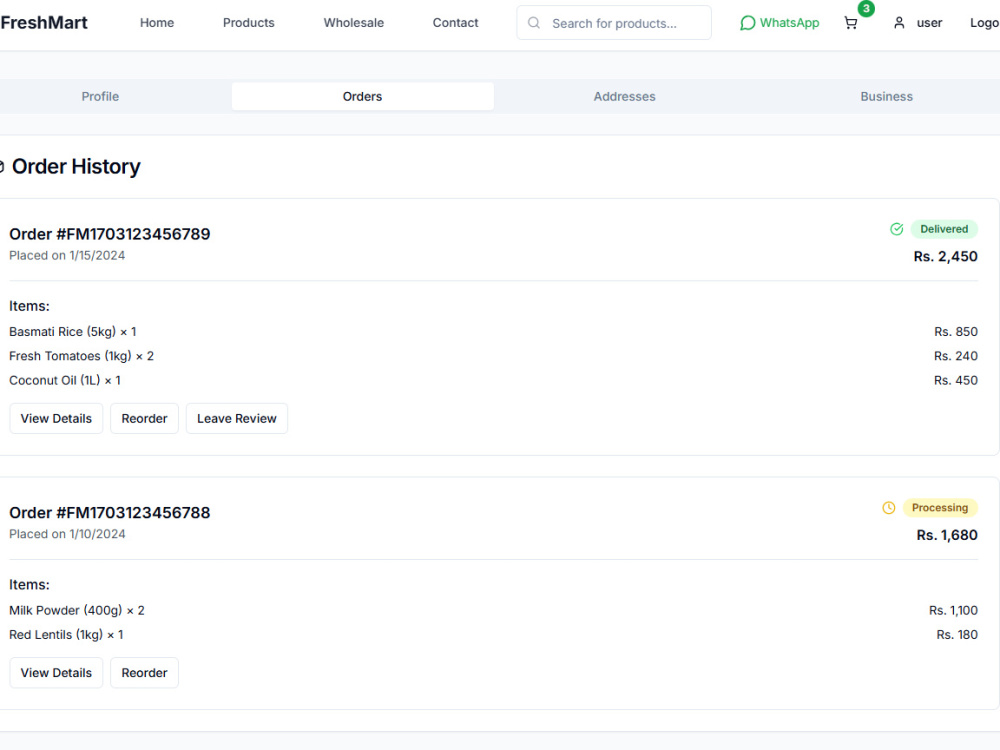The height and width of the screenshot is (750, 1000).
Task: Reorder order FM1703123456788
Action: point(144,673)
